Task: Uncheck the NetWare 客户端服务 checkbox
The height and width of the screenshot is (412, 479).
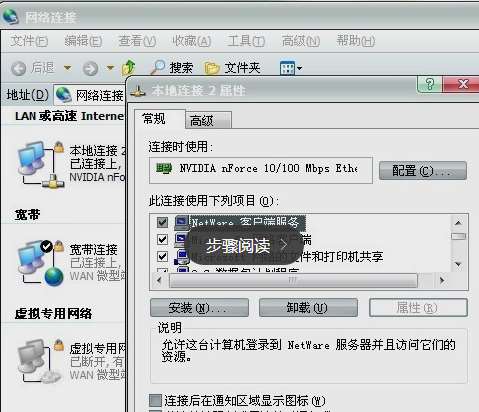Action: (x=162, y=222)
